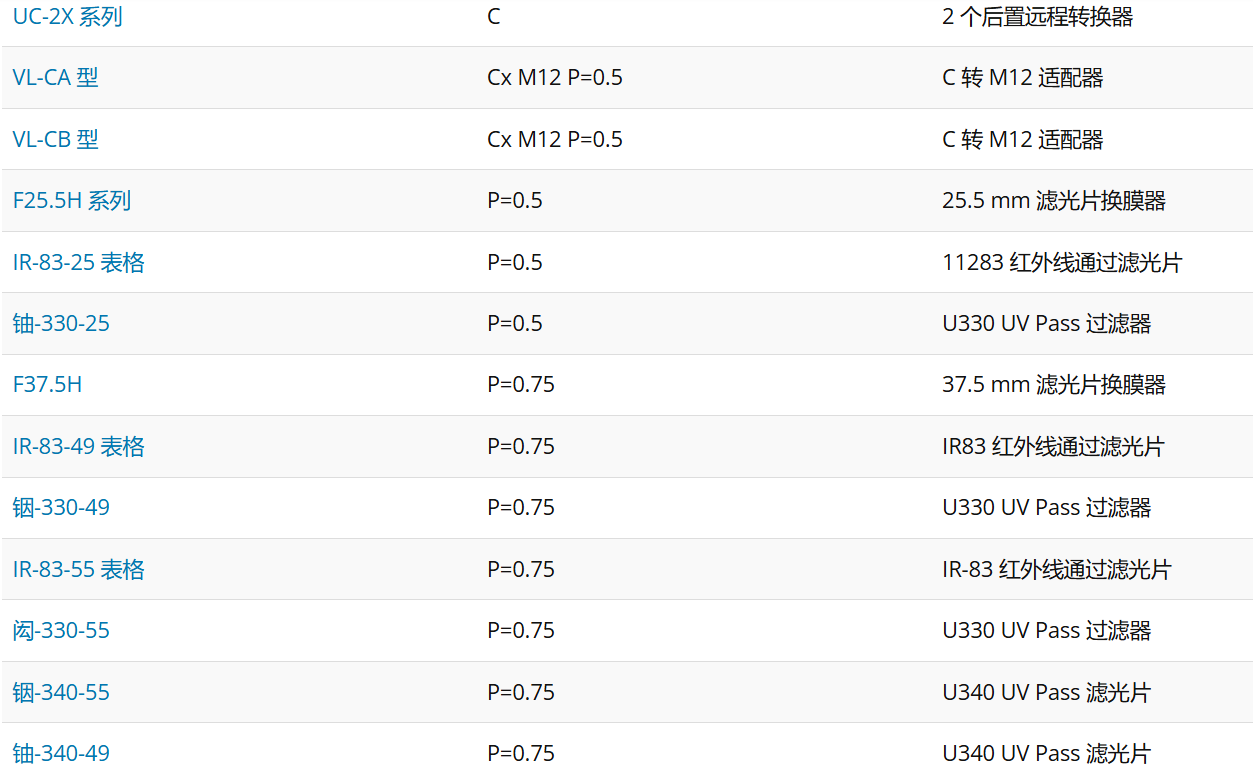Open the IR-83-25 表格 link
Screen dimensions: 1253x783
[78, 262]
